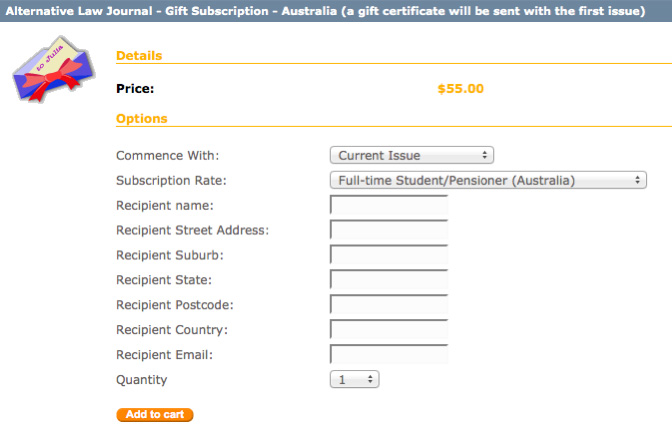This screenshot has height=441, width=672.
Task: Click into the Recipient Street Address box
Action: (x=389, y=230)
